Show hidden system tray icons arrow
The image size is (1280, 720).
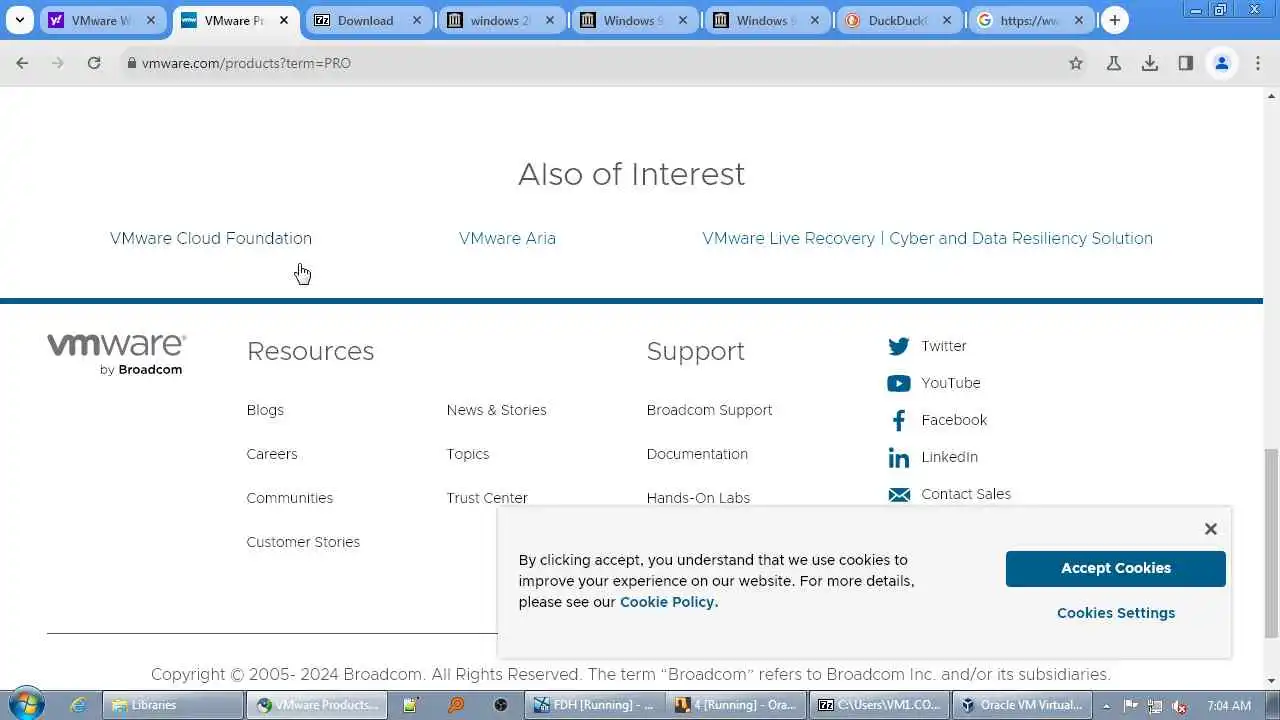(1107, 706)
